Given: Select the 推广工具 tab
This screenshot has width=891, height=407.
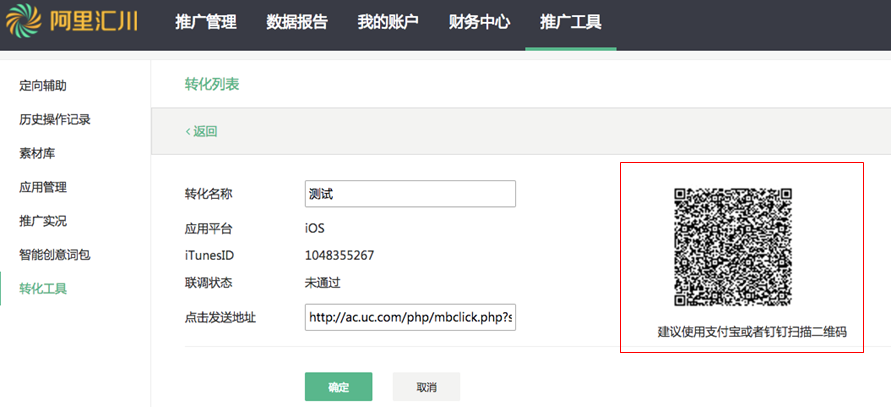Looking at the screenshot, I should [x=571, y=22].
